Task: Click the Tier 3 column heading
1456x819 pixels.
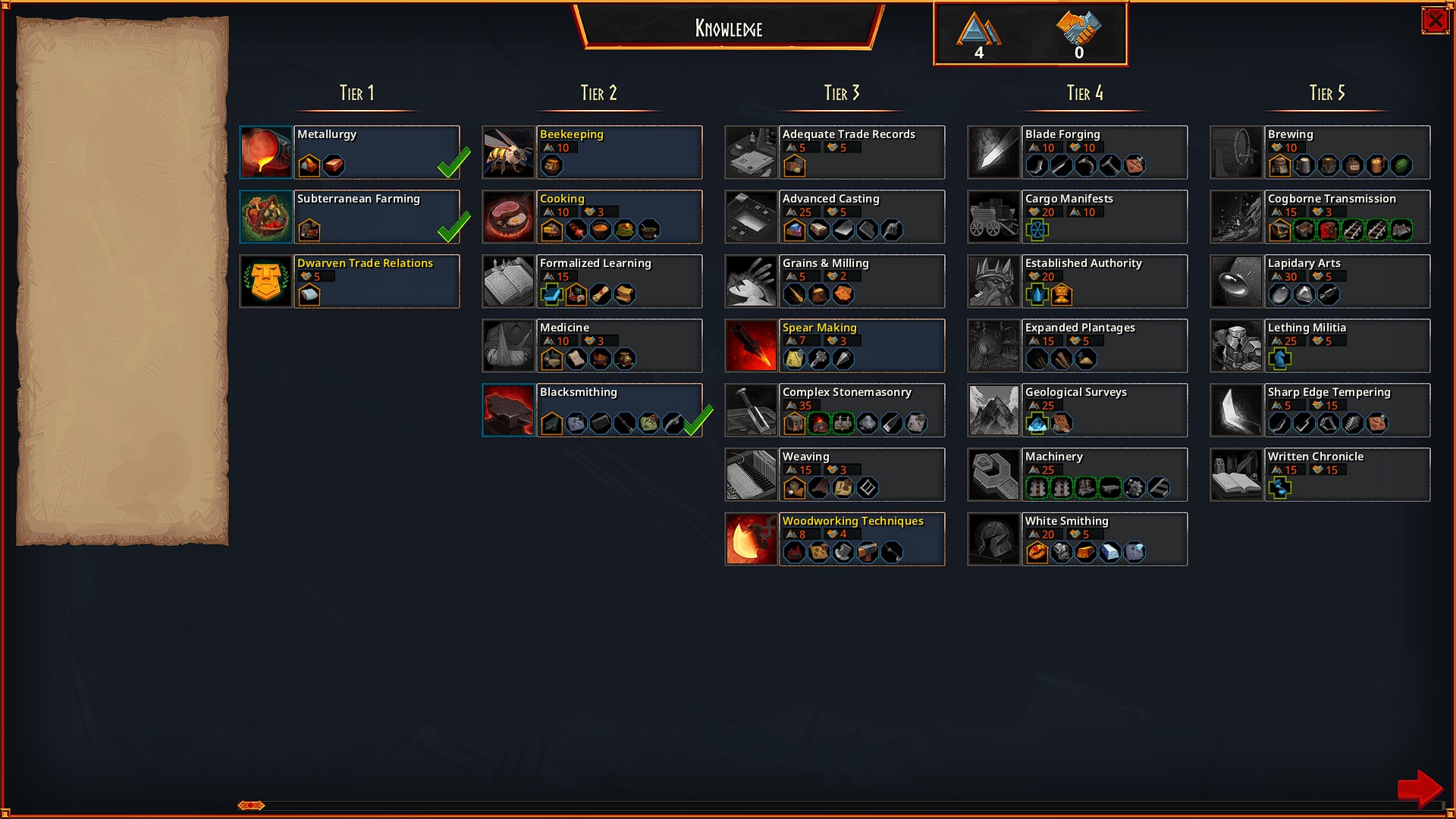Action: click(x=842, y=93)
